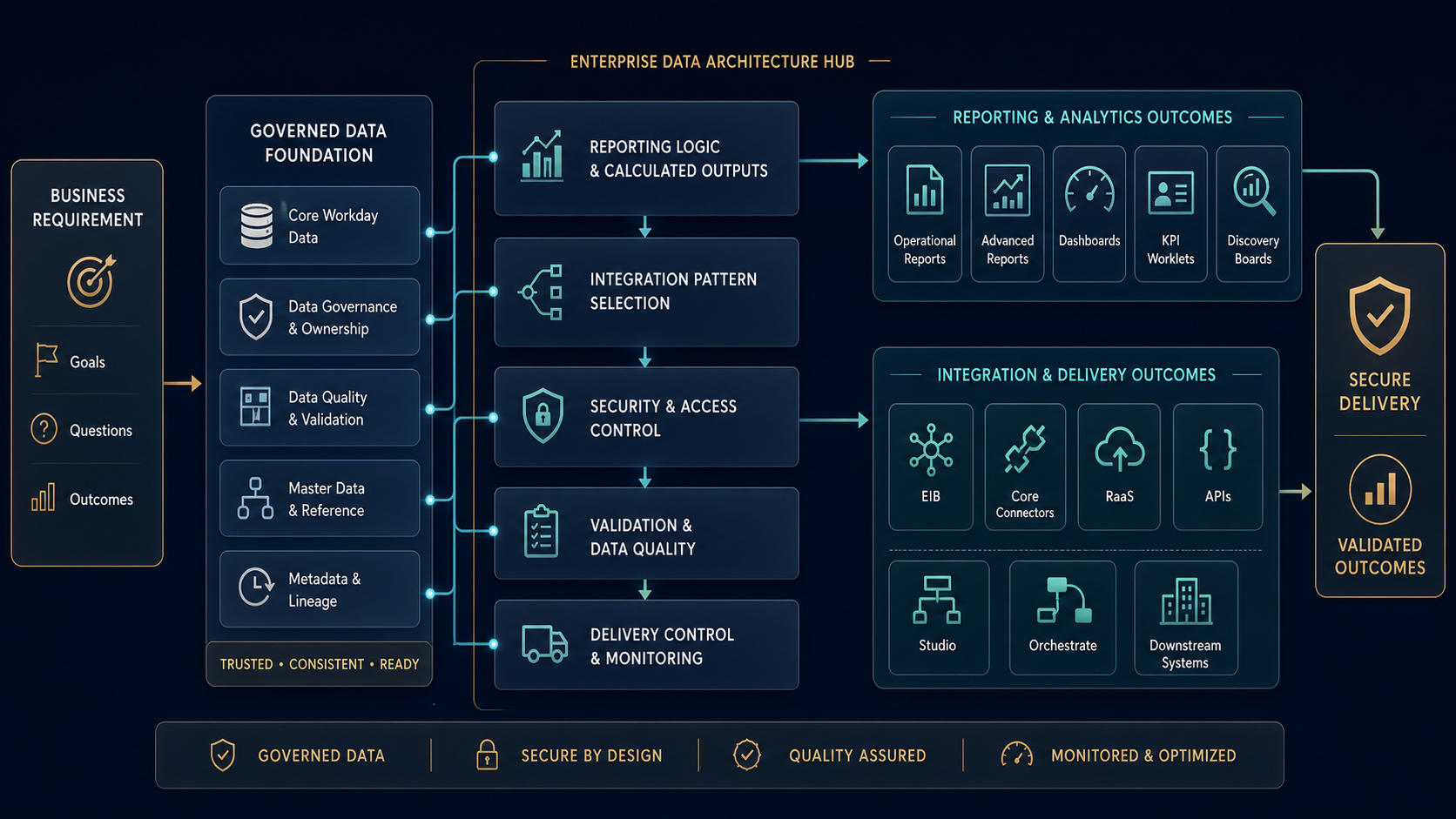Click the 'Quality Assured' footer text
The width and height of the screenshot is (1456, 819).
(858, 755)
